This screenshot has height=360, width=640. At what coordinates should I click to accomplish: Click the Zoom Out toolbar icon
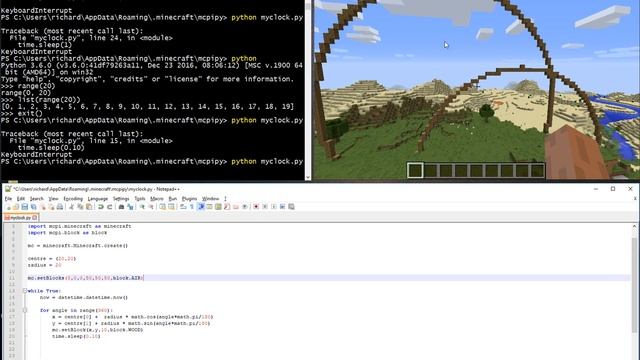151,207
